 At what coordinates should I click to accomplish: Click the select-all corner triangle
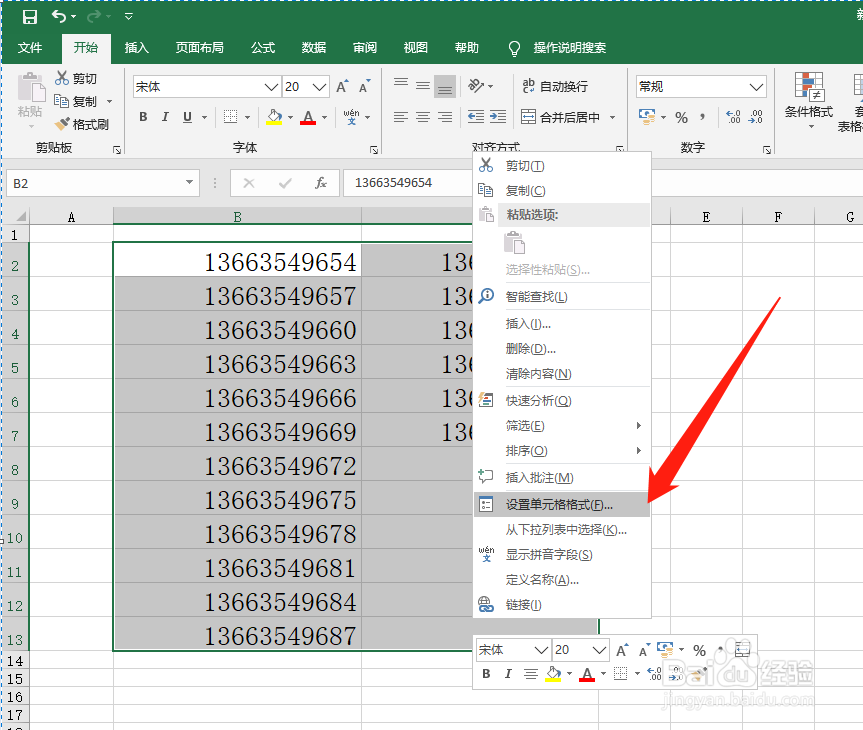(x=20, y=216)
